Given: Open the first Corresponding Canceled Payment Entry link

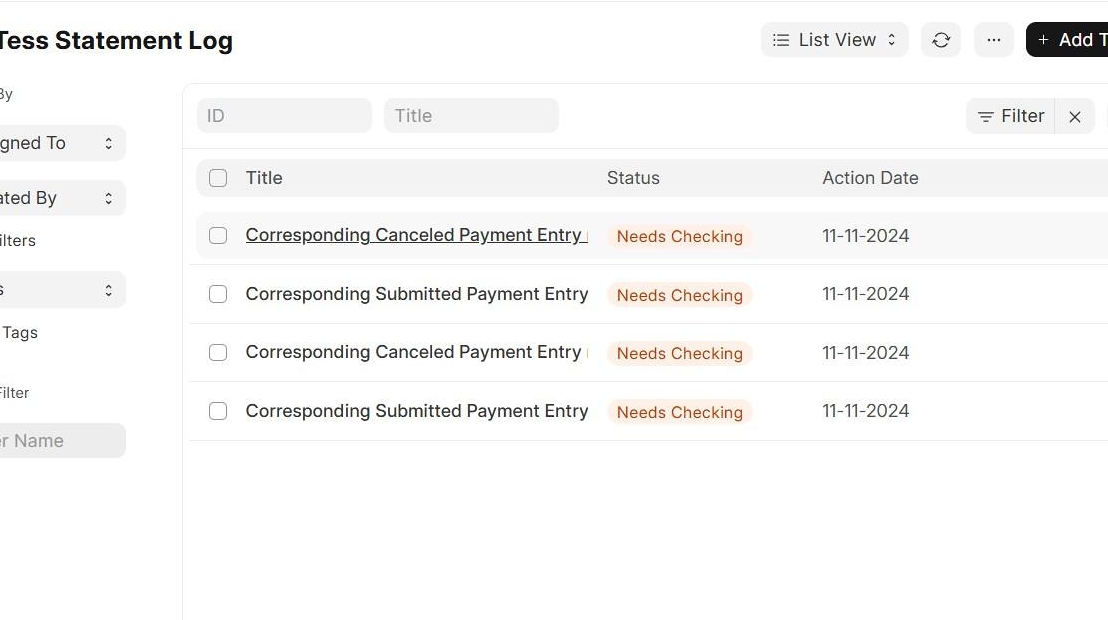Looking at the screenshot, I should coord(414,236).
